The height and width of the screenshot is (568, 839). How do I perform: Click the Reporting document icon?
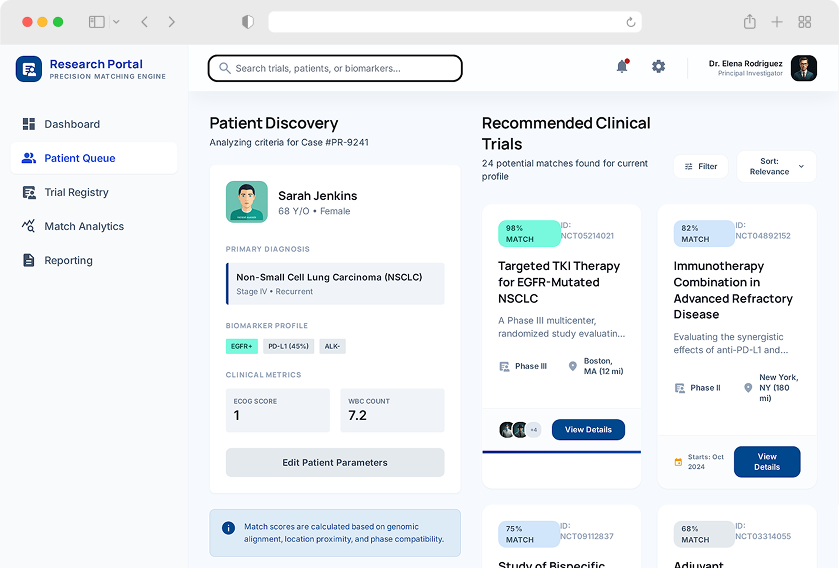[x=29, y=260]
